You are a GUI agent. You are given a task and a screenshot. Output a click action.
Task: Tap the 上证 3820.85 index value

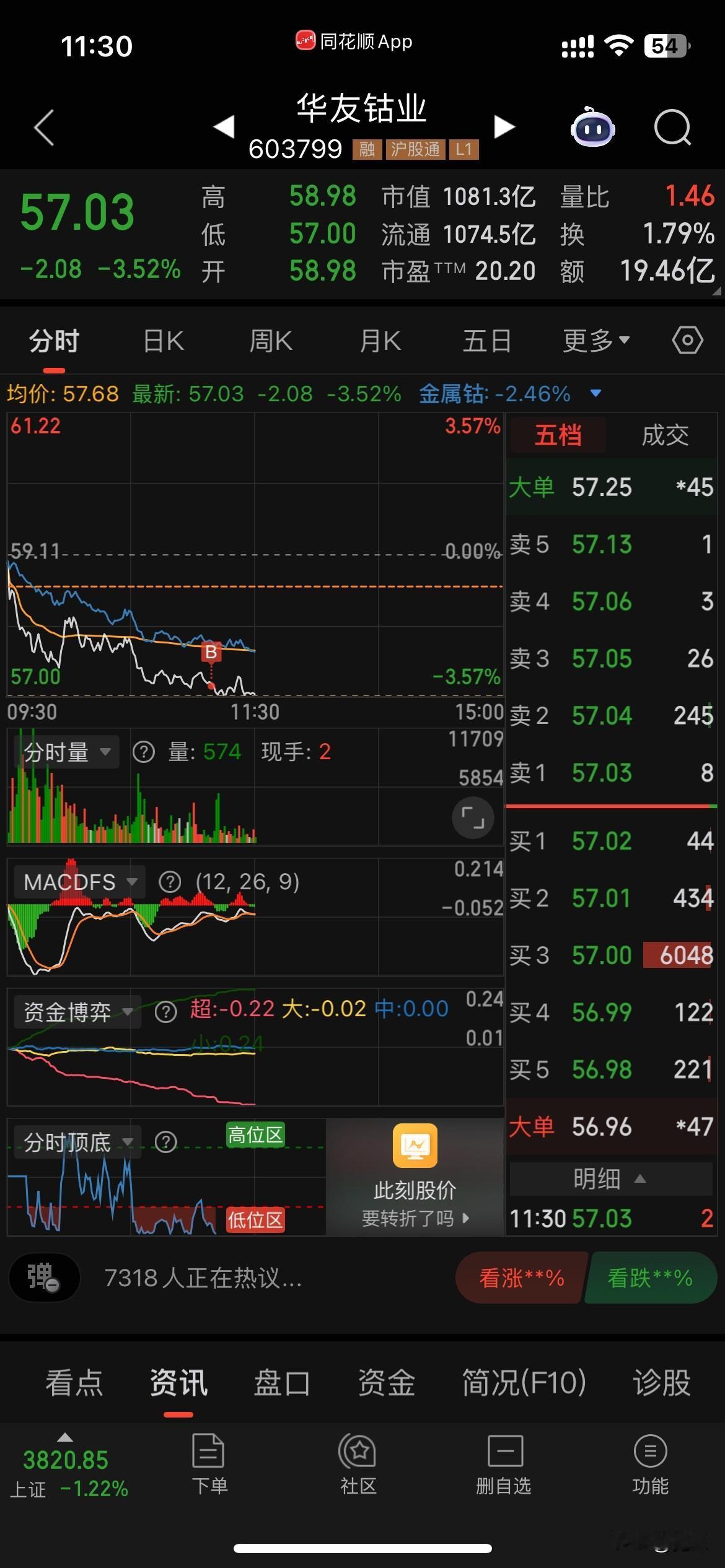click(x=66, y=1460)
